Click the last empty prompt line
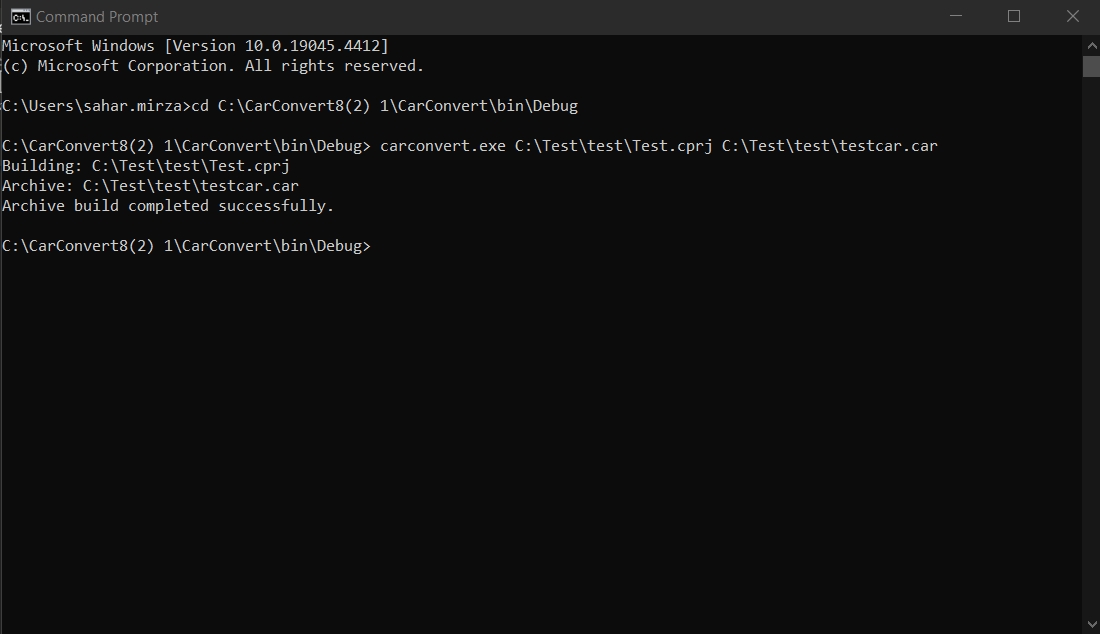Image resolution: width=1100 pixels, height=634 pixels. click(x=186, y=246)
